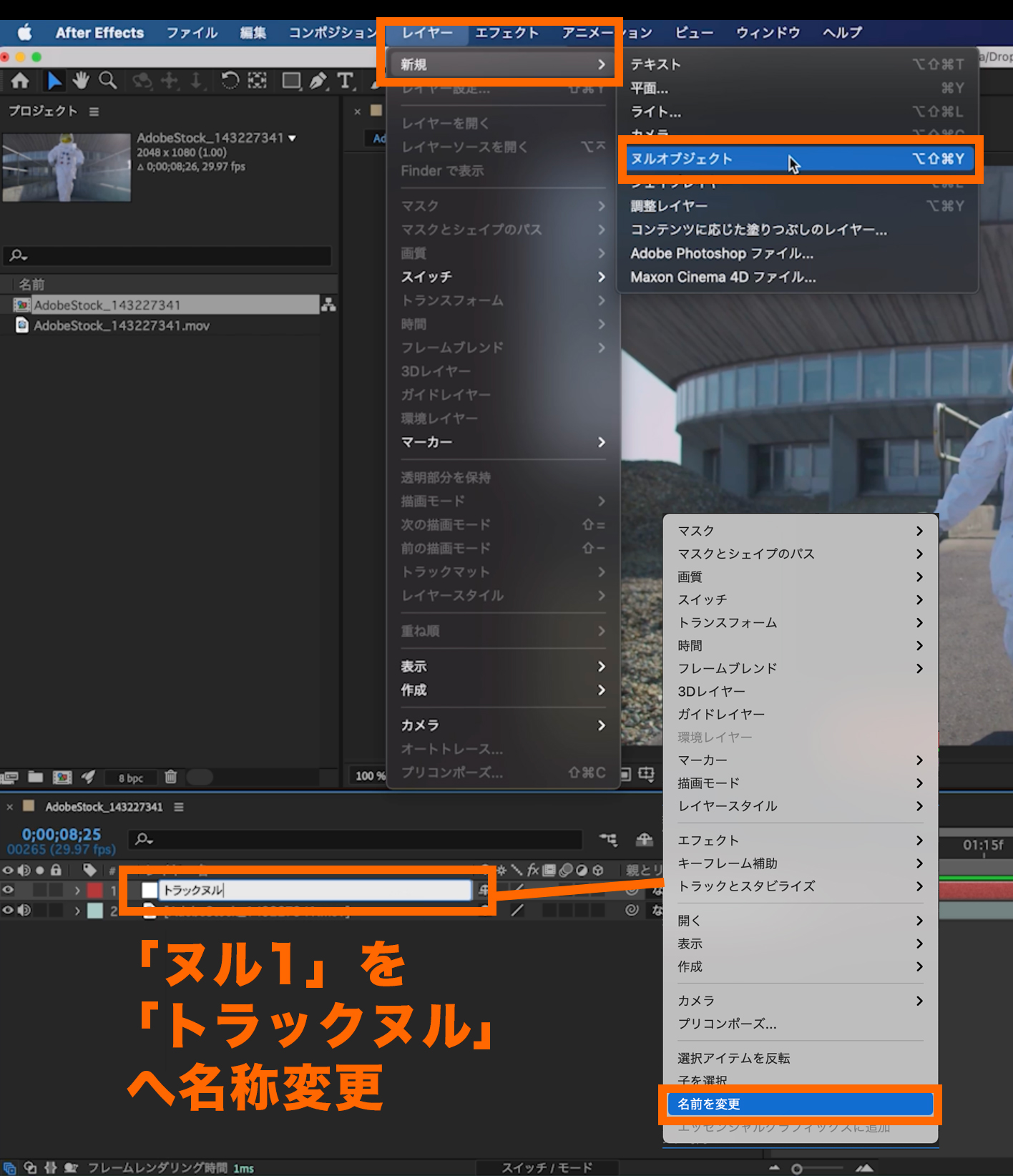This screenshot has height=1176, width=1013.
Task: Select the Pan camera tool
Action: pyautogui.click(x=170, y=81)
